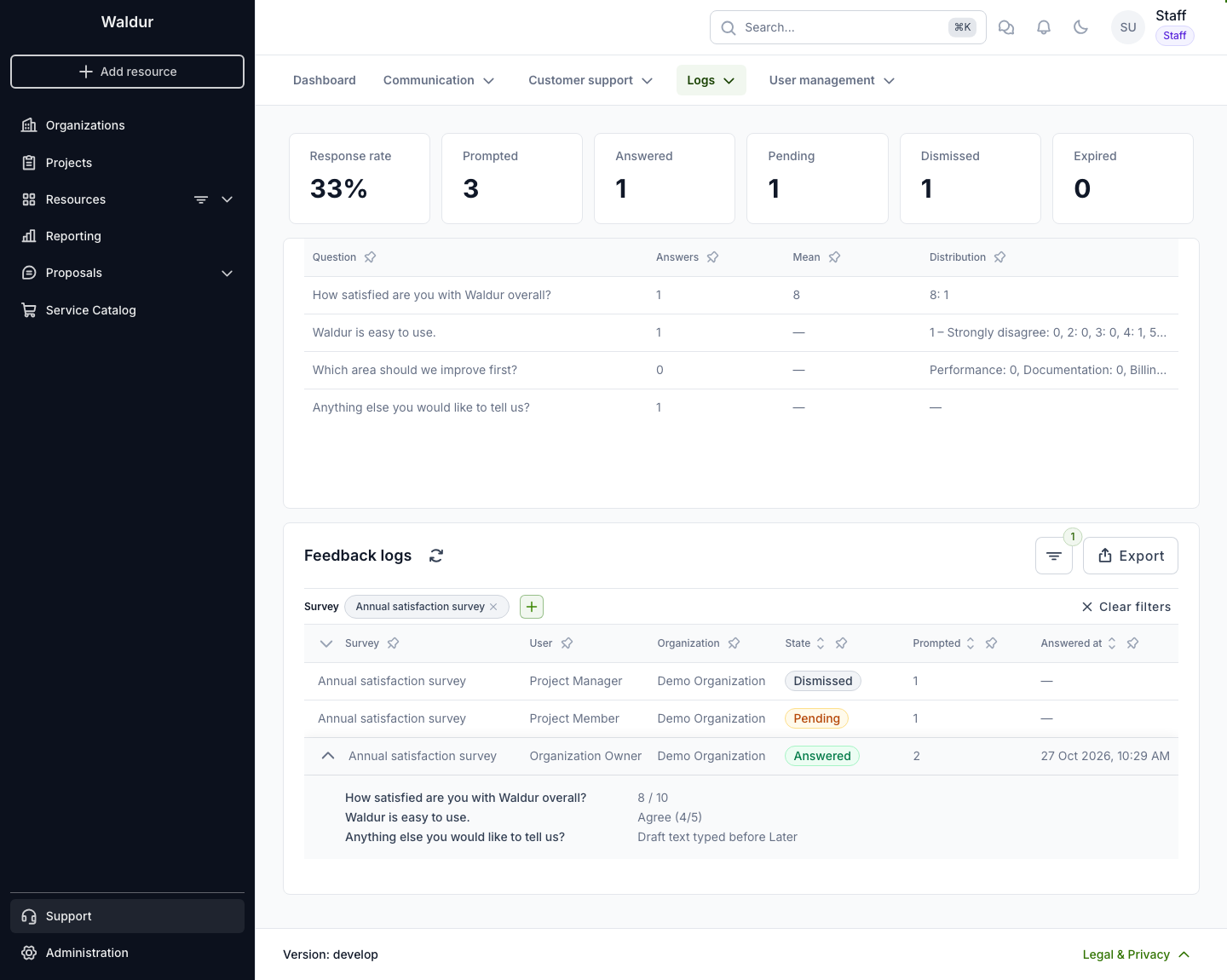Select 'Which area should we improve first?' row

pyautogui.click(x=741, y=370)
